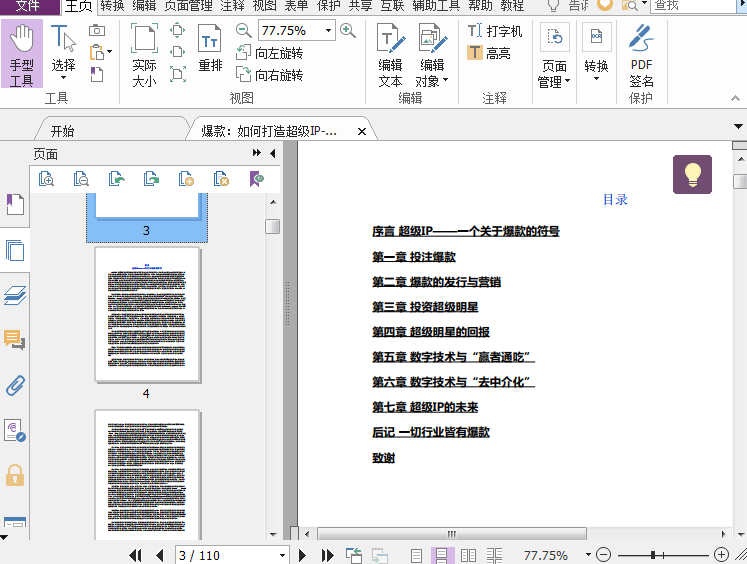The image size is (747, 564).
Task: Go to the first page
Action: tap(136, 555)
